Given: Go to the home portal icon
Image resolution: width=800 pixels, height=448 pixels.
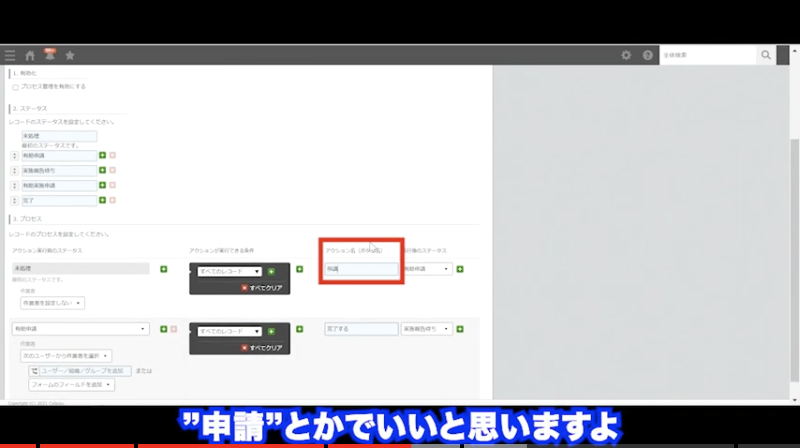Looking at the screenshot, I should [x=30, y=55].
